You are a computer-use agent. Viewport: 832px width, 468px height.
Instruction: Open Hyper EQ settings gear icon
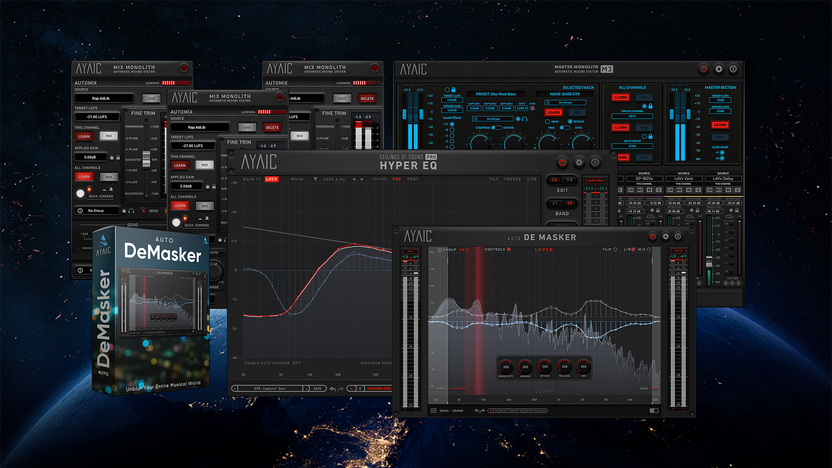pyautogui.click(x=579, y=162)
